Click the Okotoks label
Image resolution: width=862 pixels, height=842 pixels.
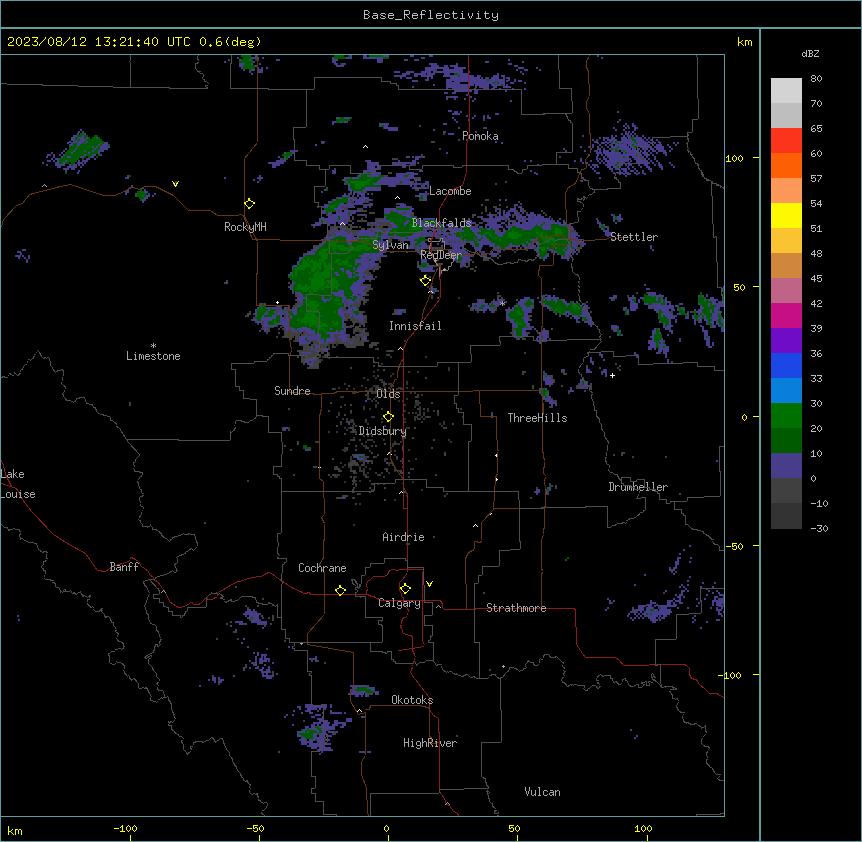(412, 700)
